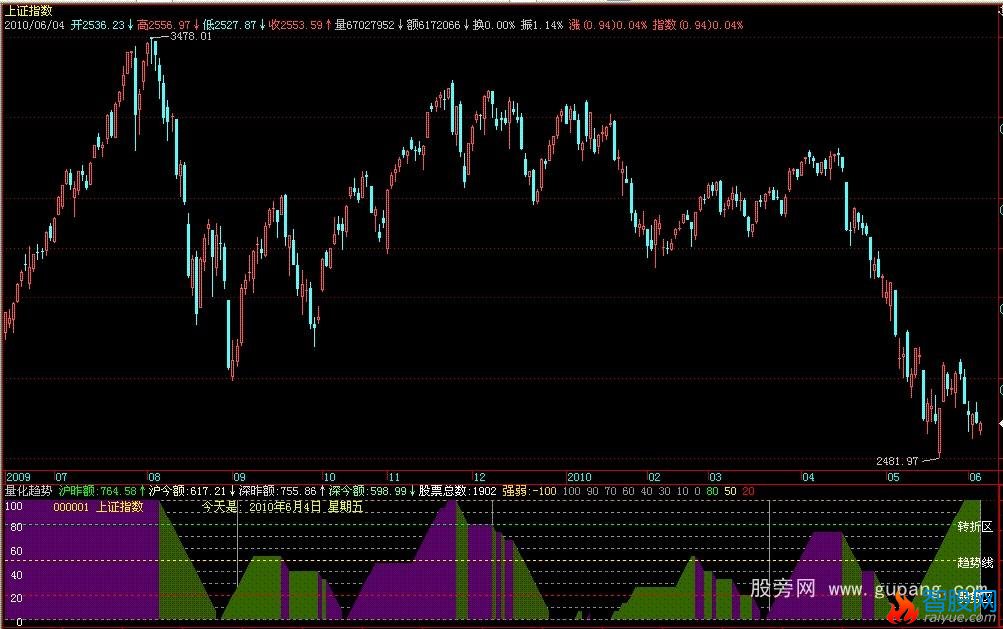Click month 08 on the time axis
The height and width of the screenshot is (629, 1003).
tap(154, 477)
